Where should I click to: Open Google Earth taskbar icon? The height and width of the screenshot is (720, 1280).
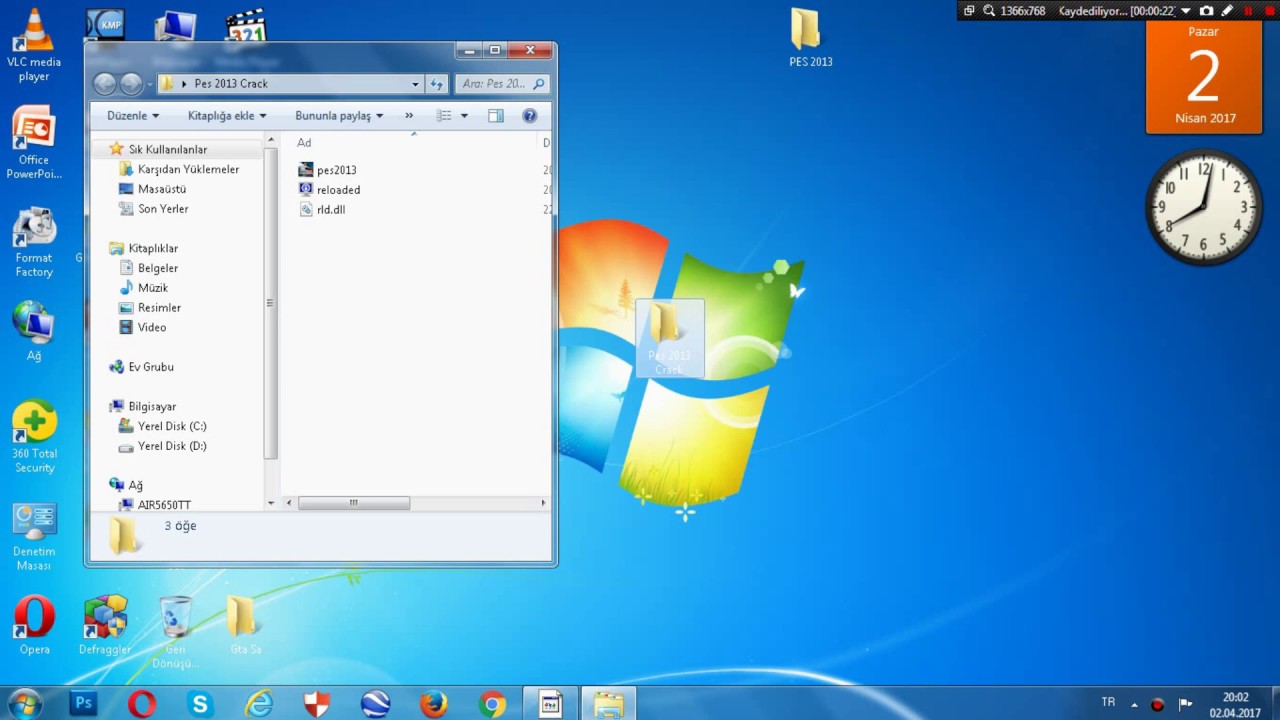click(x=375, y=704)
